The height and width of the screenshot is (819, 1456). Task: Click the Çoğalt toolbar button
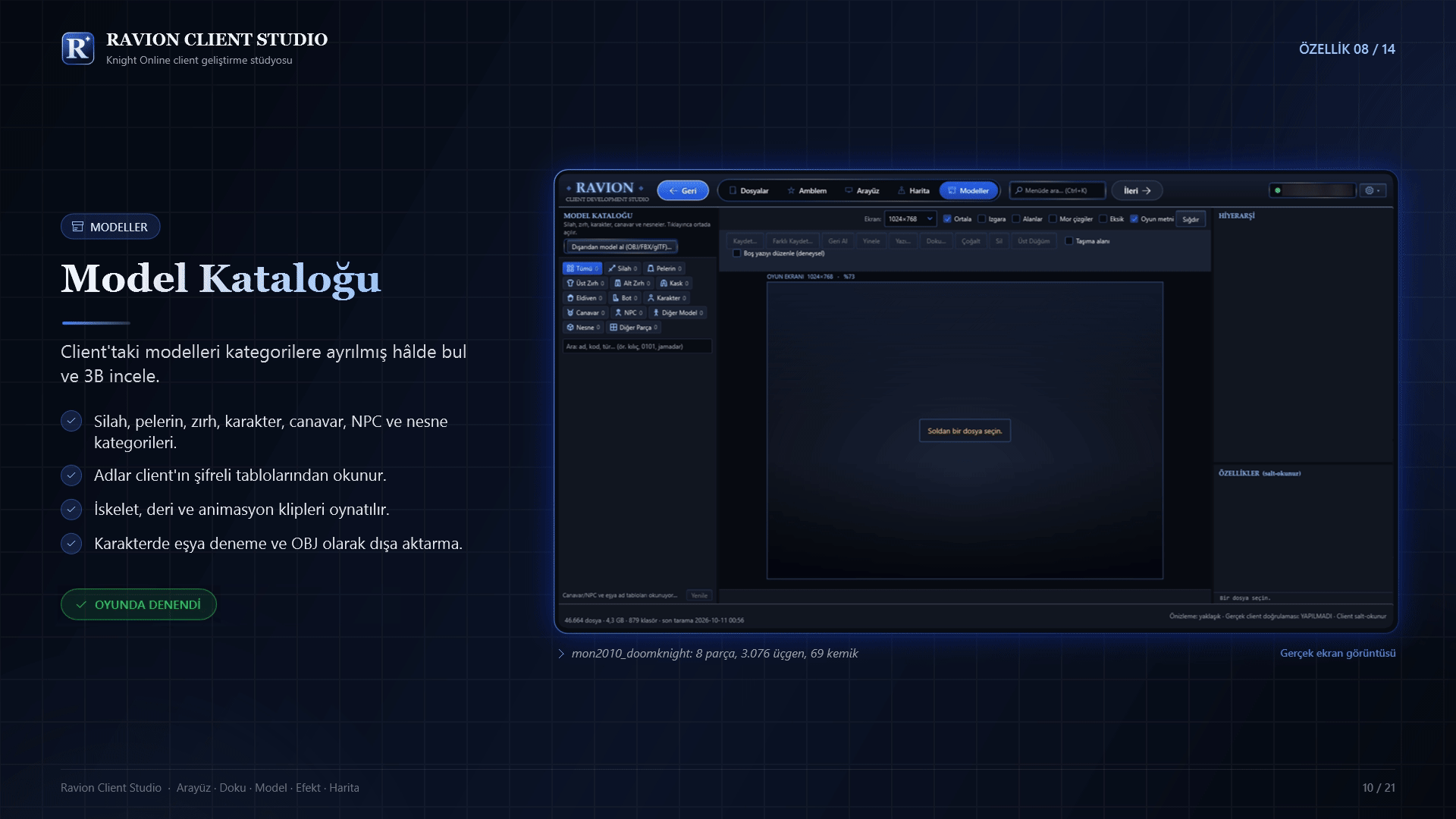(971, 241)
